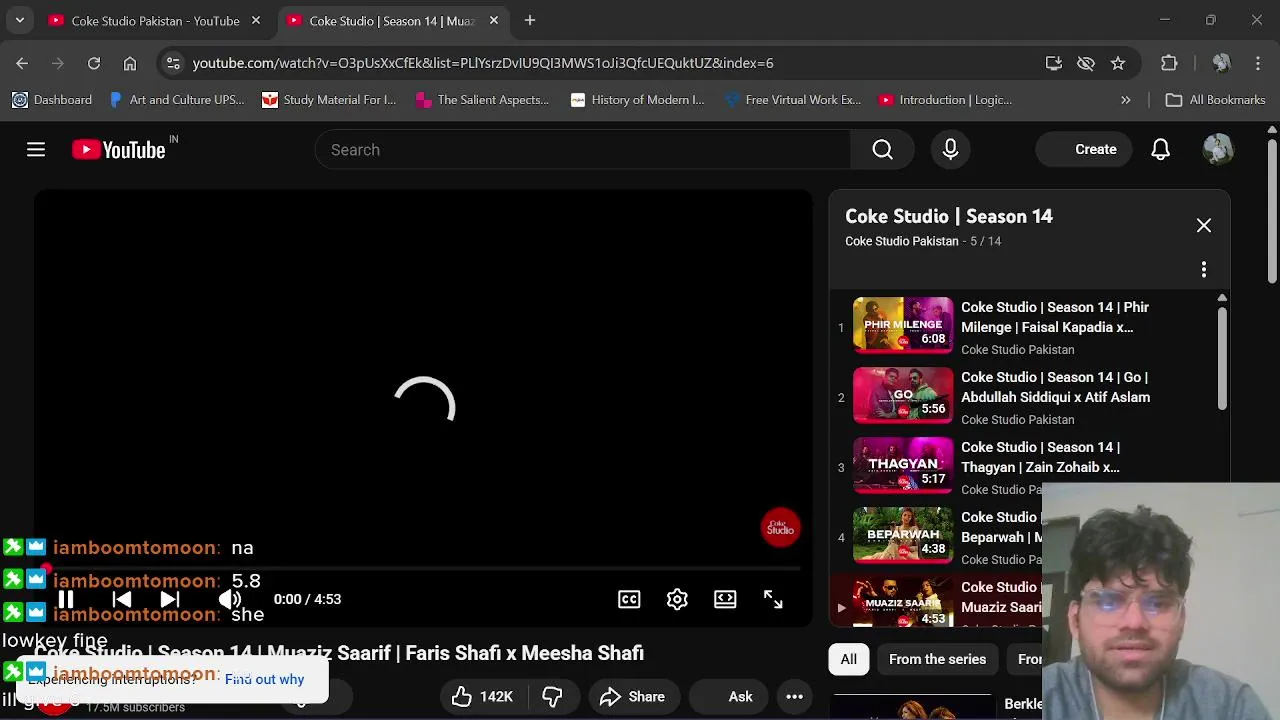The height and width of the screenshot is (720, 1280).
Task: Switch to theater mode
Action: click(725, 599)
